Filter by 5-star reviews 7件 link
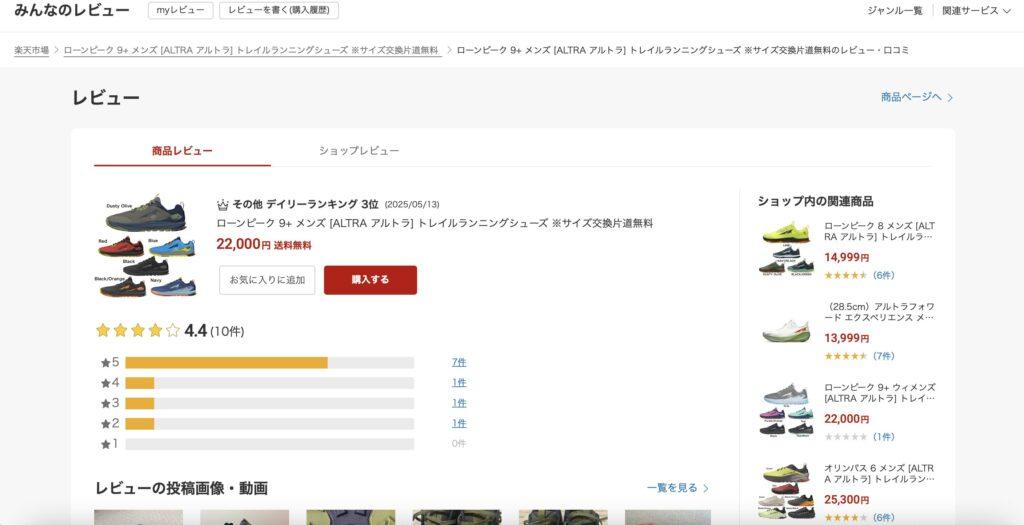This screenshot has width=1024, height=525. pyautogui.click(x=459, y=362)
